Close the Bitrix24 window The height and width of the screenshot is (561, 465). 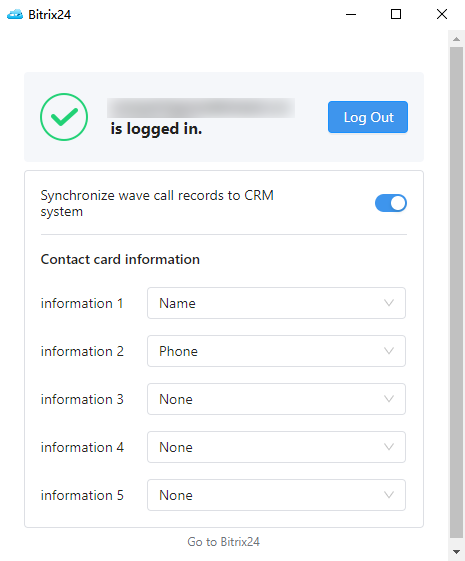coord(442,15)
